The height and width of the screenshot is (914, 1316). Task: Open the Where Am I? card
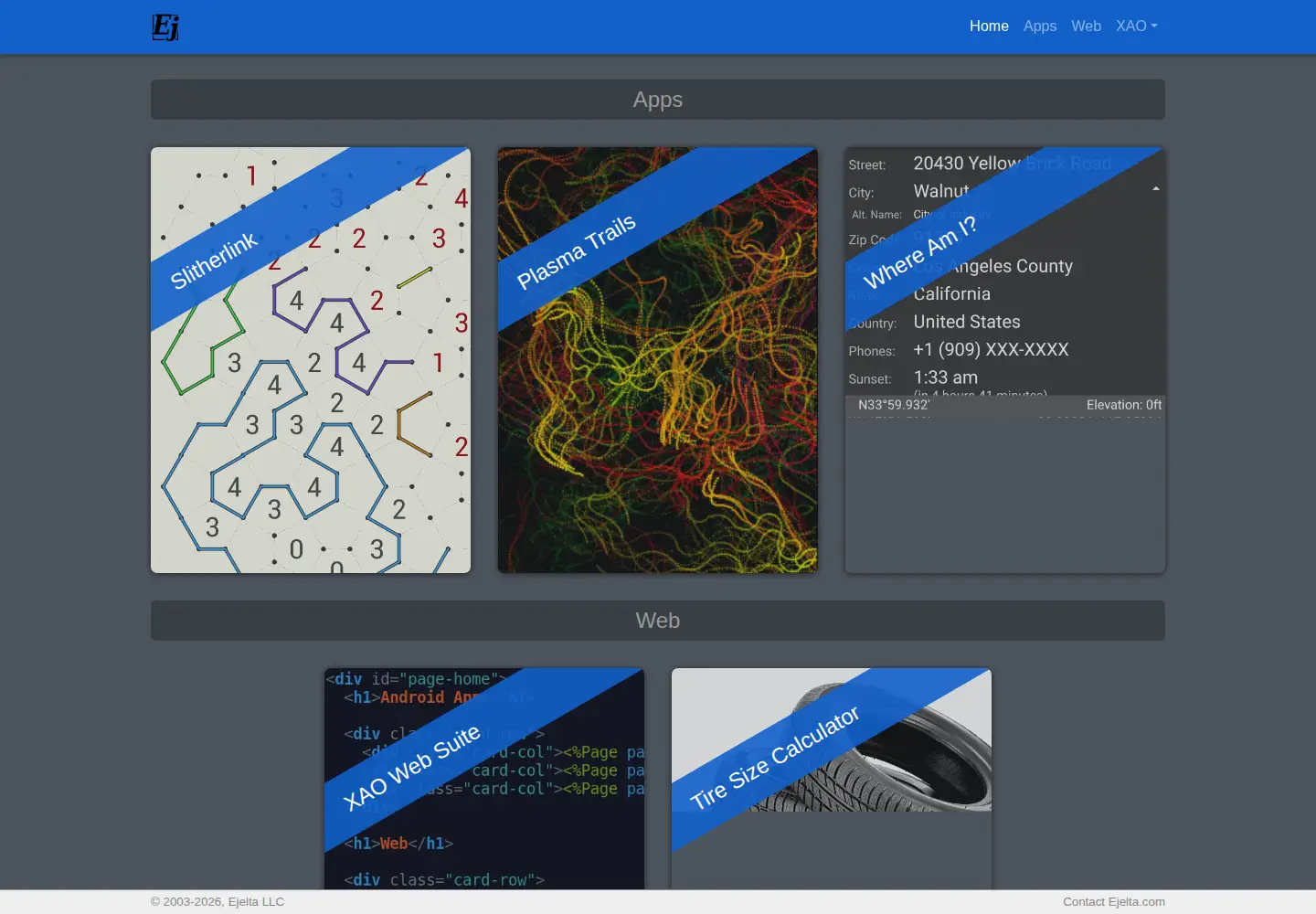pyautogui.click(x=1005, y=360)
